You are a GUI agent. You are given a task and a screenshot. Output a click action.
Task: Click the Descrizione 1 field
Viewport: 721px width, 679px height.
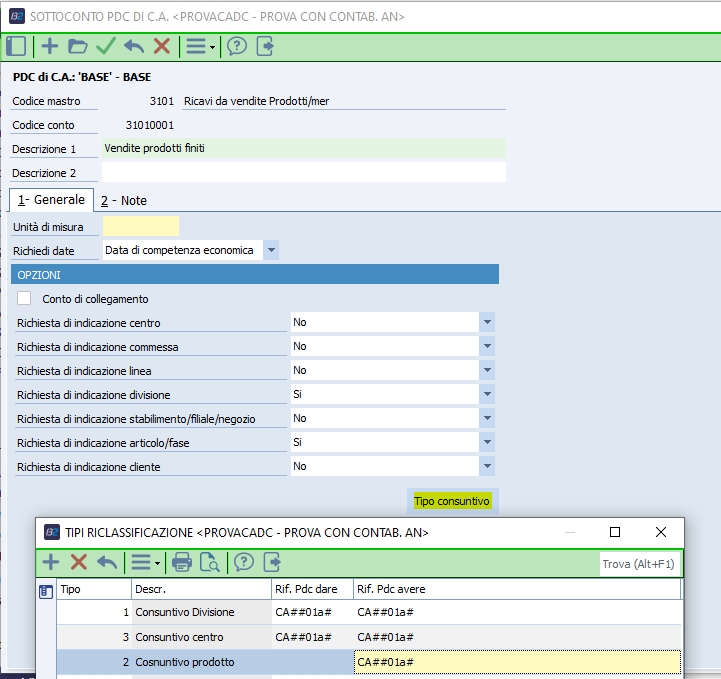[304, 148]
